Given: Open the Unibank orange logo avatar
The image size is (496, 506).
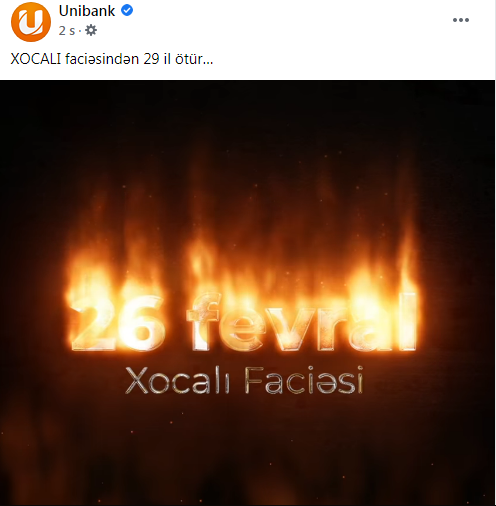Looking at the screenshot, I should point(31,21).
